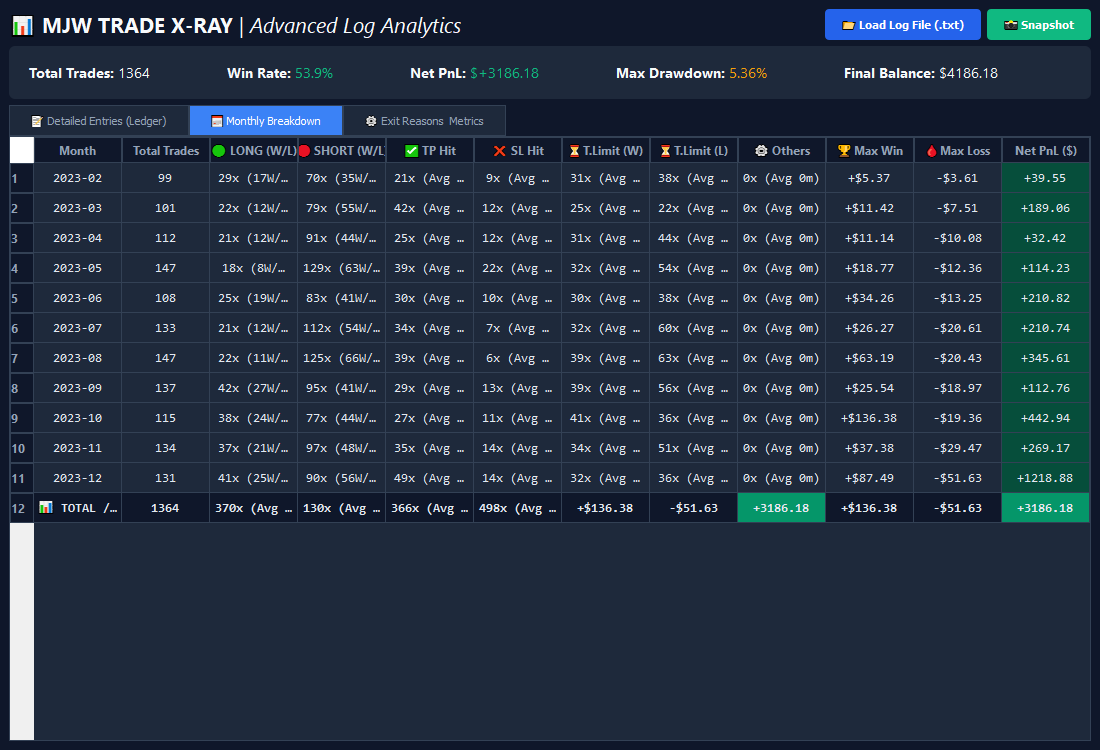The height and width of the screenshot is (750, 1100).
Task: Open the Detailed Entries (Ledger) tab
Action: click(x=99, y=121)
